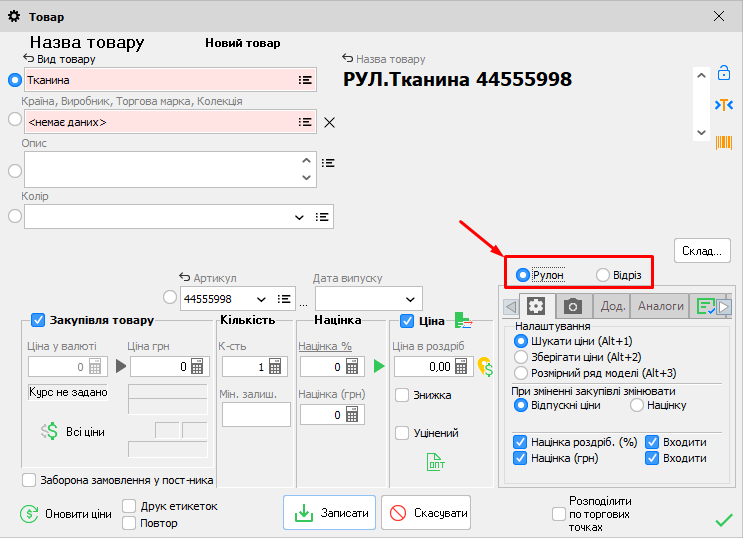Switch to the Аналоги tab
The height and width of the screenshot is (538, 743).
point(661,306)
